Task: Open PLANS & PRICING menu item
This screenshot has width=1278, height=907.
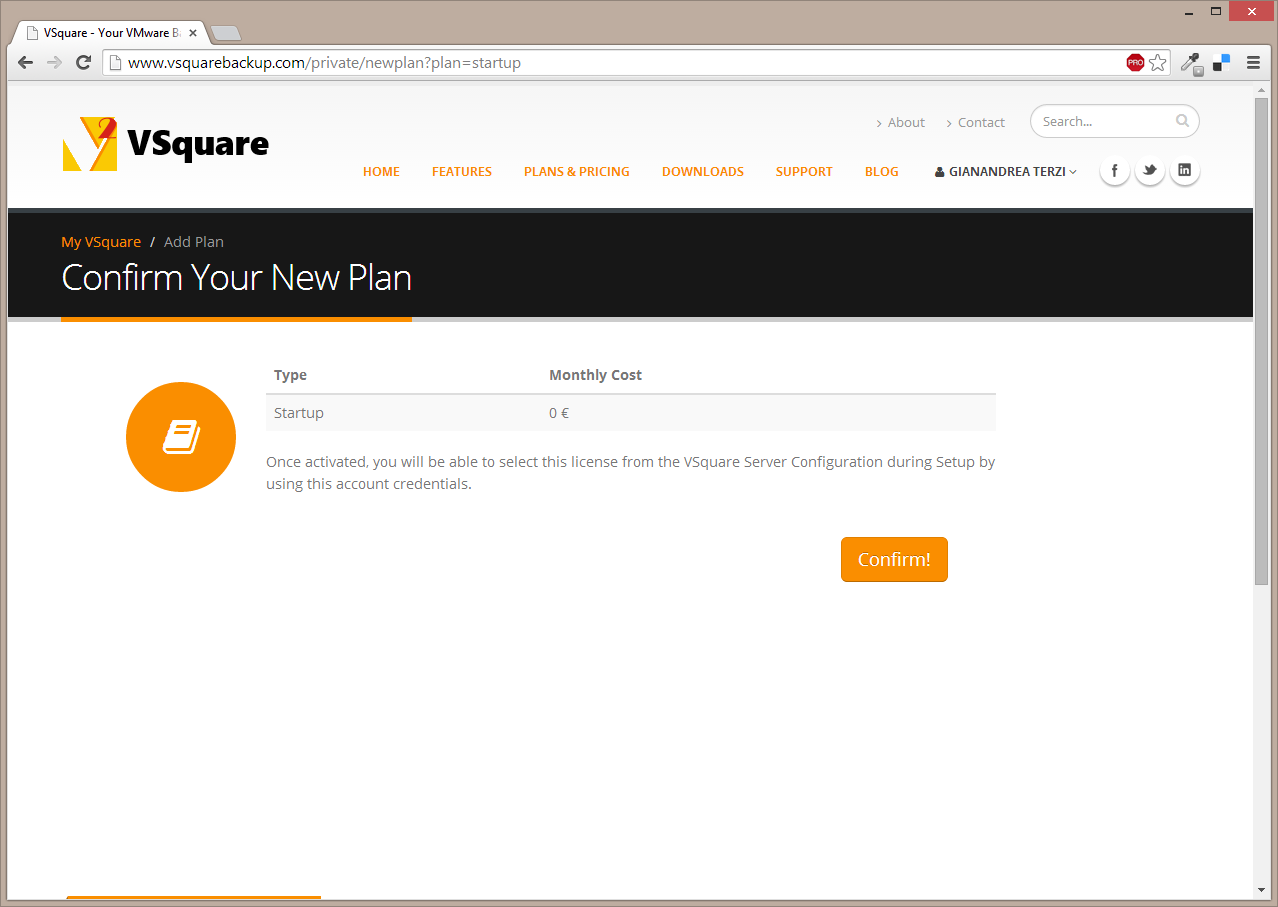Action: point(577,172)
